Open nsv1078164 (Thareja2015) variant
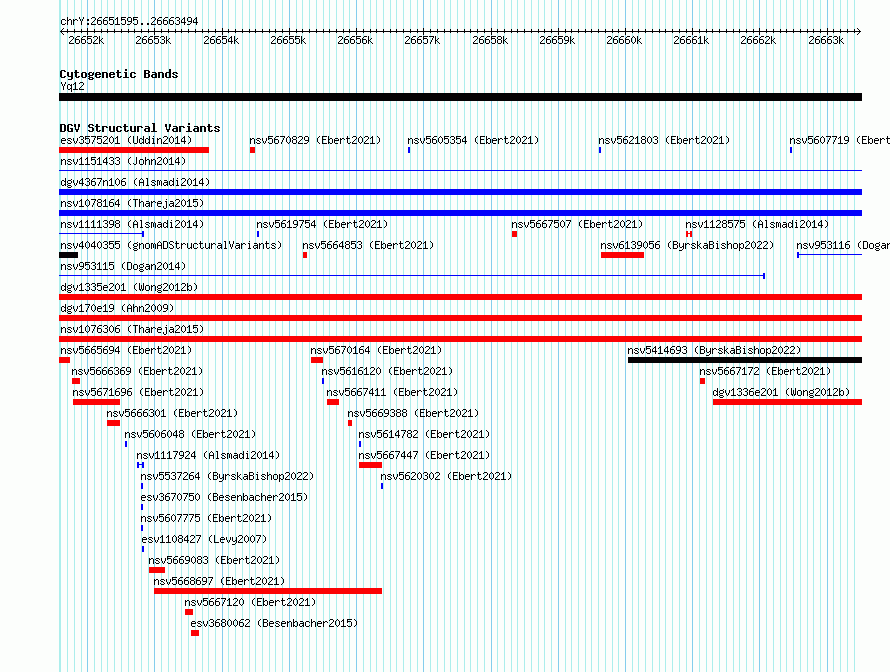 tap(132, 203)
